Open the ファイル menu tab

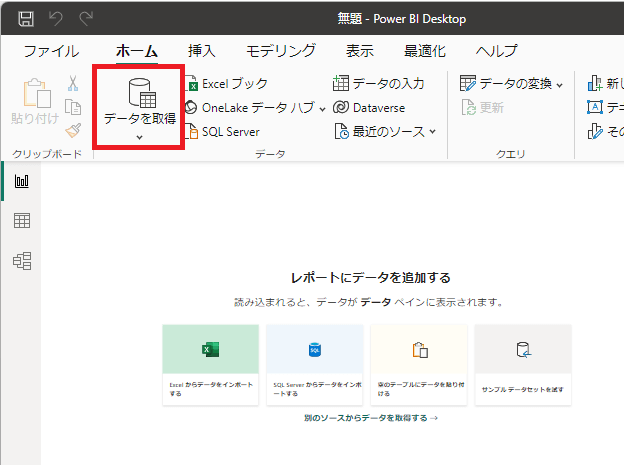click(x=51, y=51)
